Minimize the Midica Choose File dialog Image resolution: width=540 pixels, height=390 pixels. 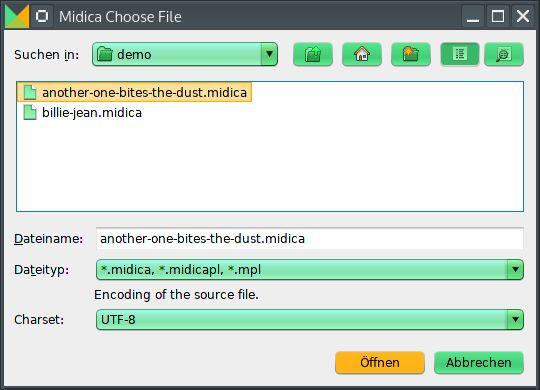473,16
